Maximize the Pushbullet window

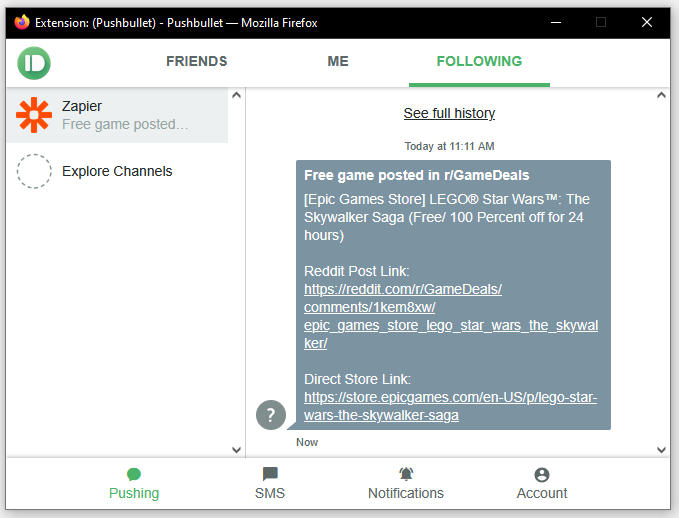point(601,22)
